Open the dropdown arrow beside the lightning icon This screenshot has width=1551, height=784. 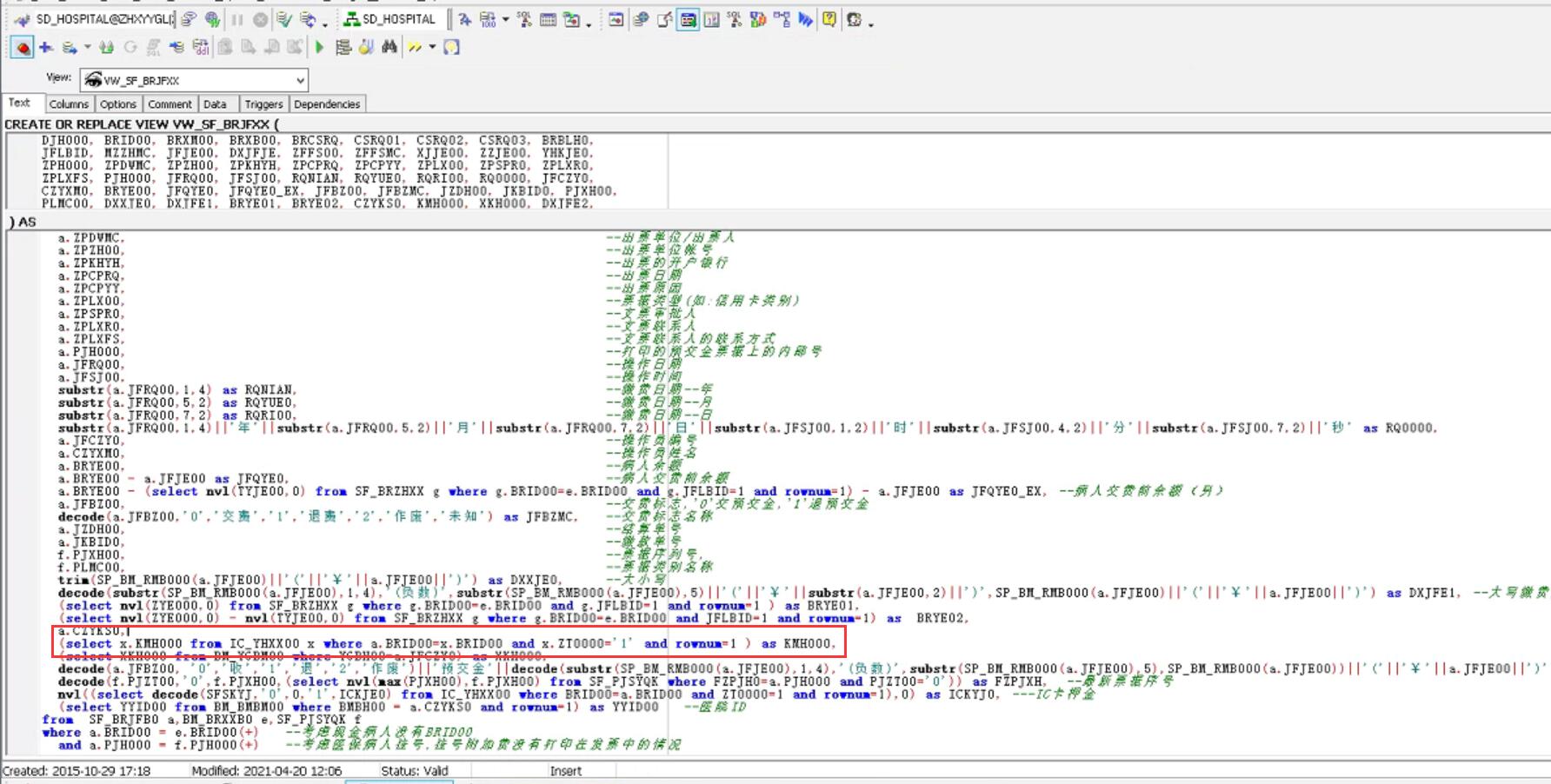[431, 47]
